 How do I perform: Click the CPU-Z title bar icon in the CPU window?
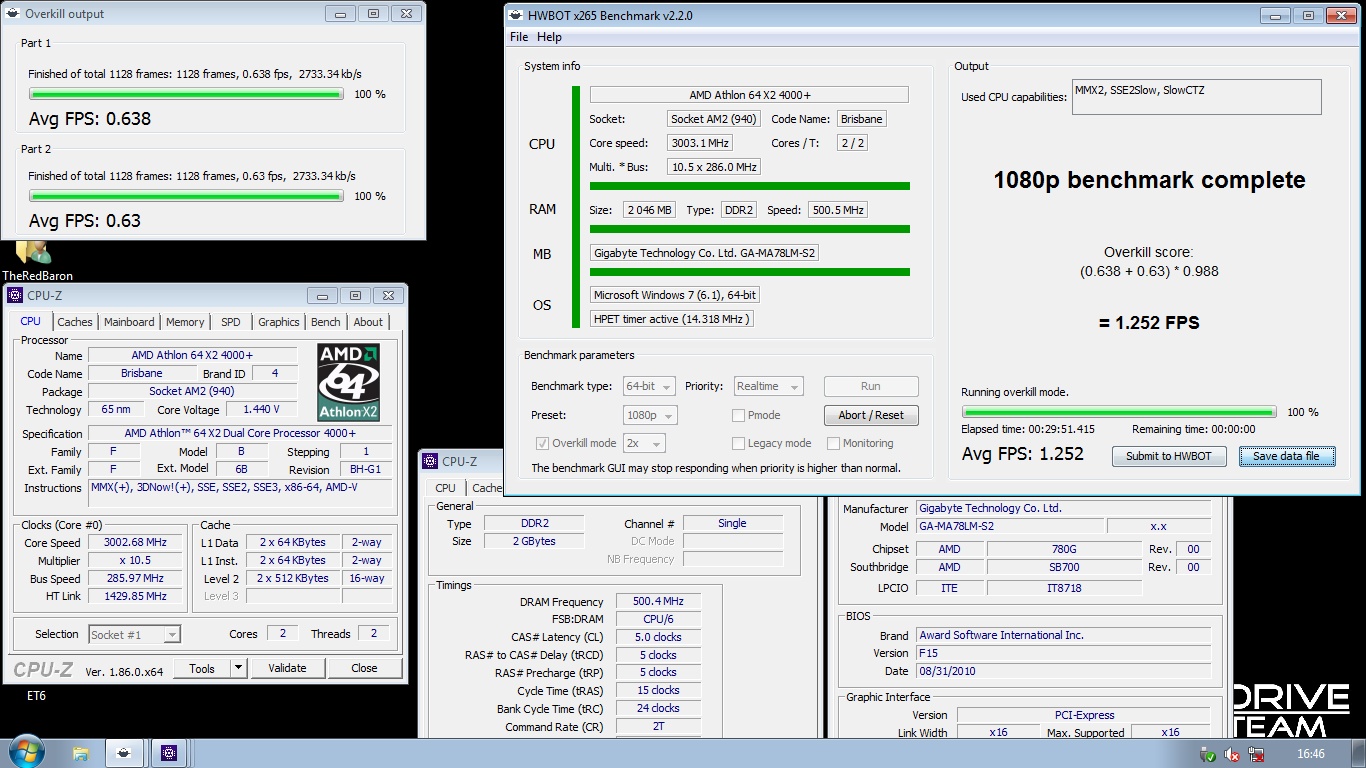pyautogui.click(x=15, y=295)
